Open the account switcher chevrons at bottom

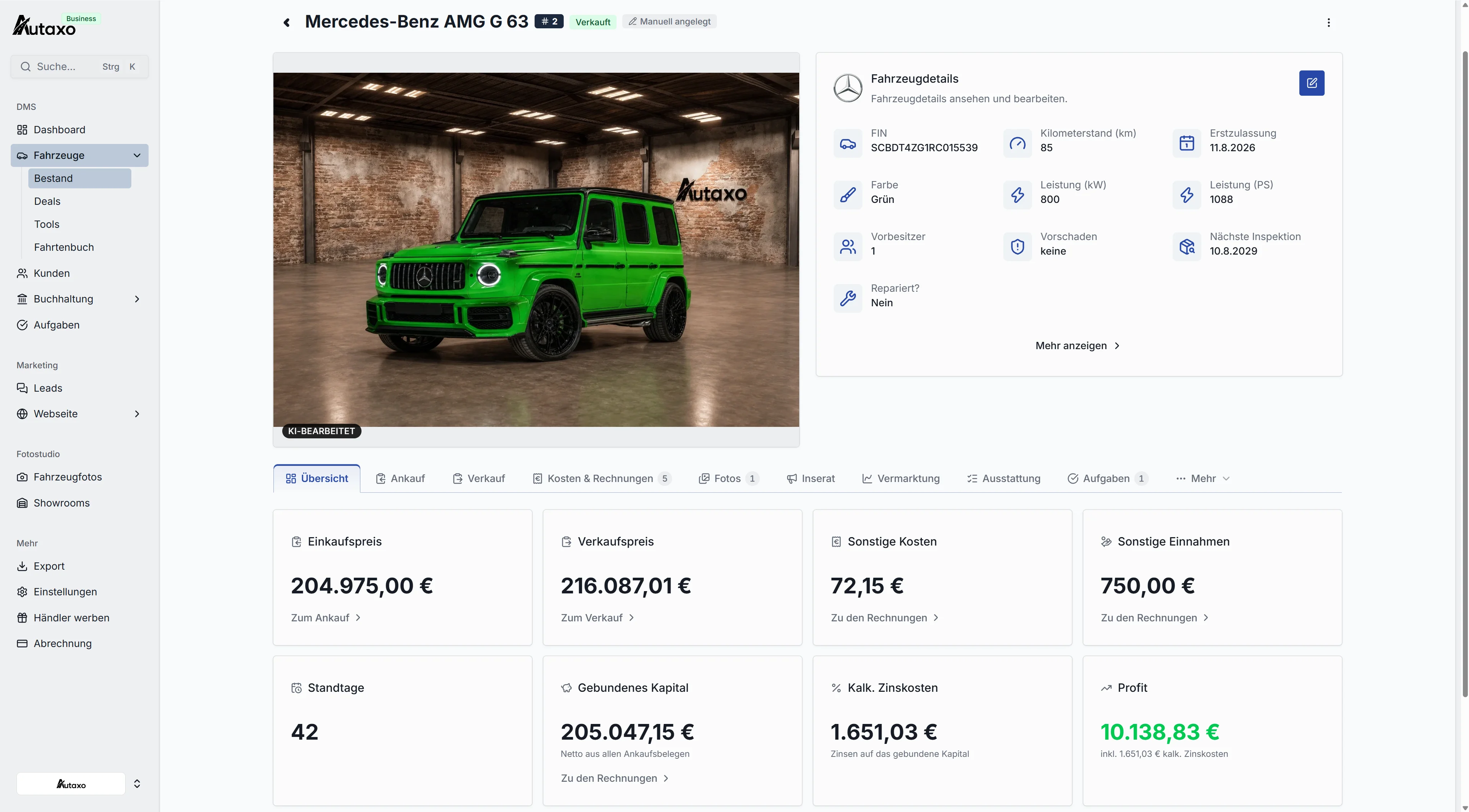pos(137,784)
